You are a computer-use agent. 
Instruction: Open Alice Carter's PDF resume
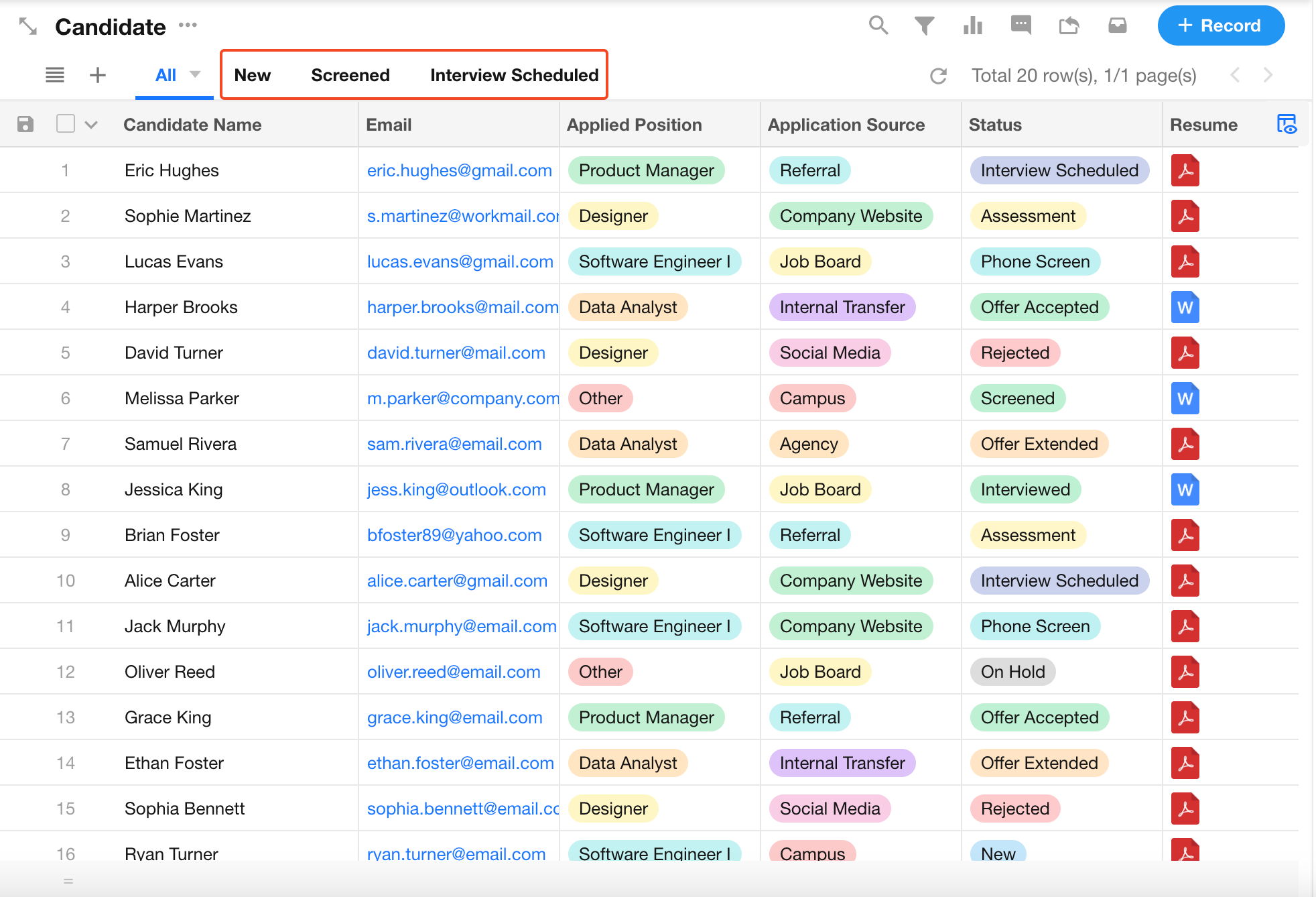tap(1185, 581)
